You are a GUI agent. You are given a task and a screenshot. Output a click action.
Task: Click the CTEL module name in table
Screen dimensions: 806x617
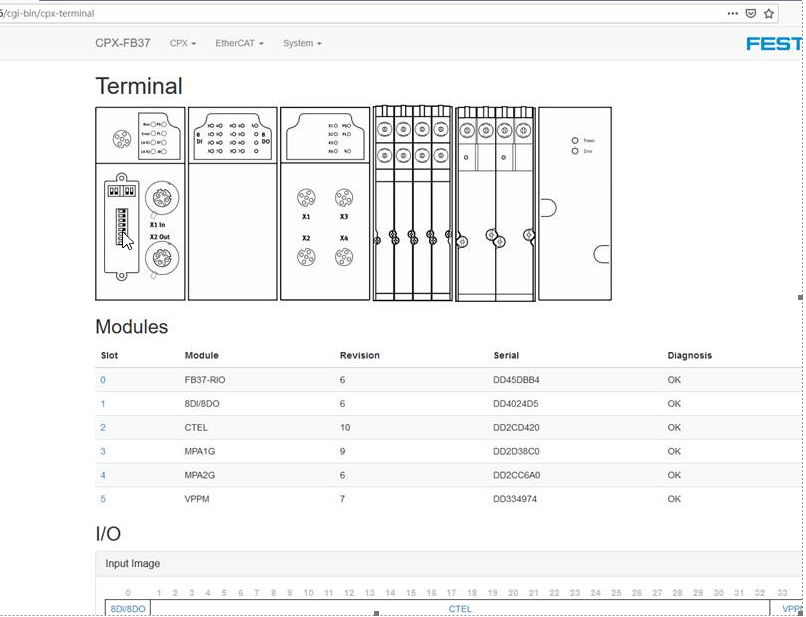196,427
